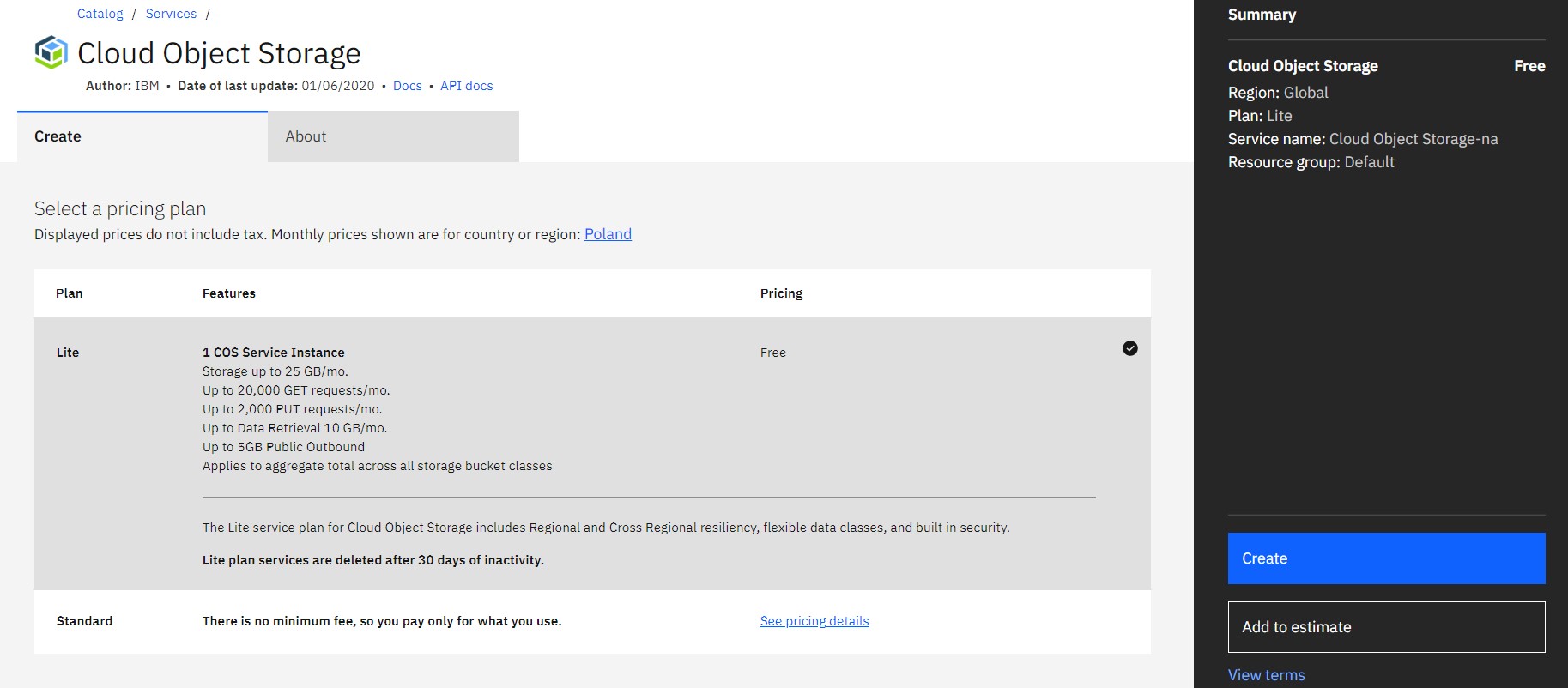
Task: Click the Plan column header
Action: click(x=70, y=293)
